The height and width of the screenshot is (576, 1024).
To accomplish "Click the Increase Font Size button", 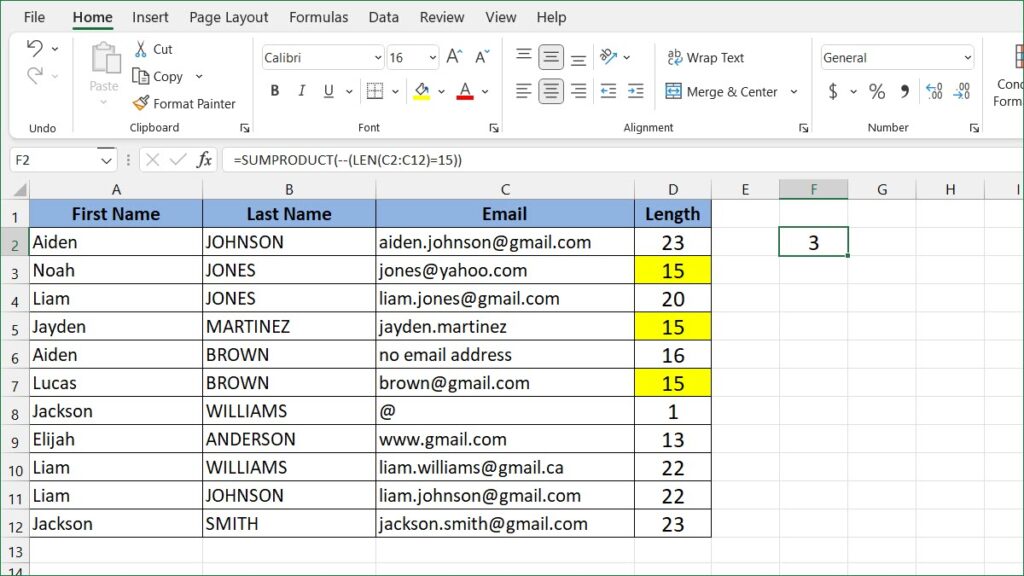I will [x=454, y=55].
